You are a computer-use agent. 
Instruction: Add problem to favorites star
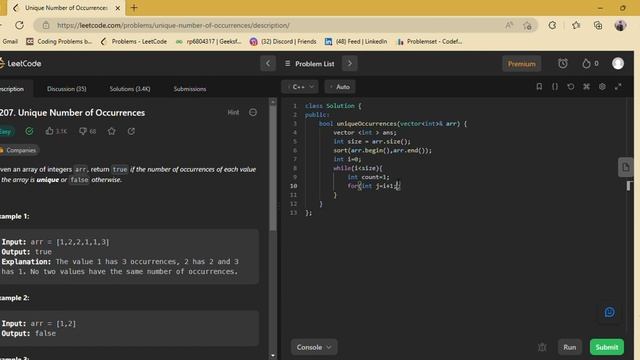click(x=111, y=131)
